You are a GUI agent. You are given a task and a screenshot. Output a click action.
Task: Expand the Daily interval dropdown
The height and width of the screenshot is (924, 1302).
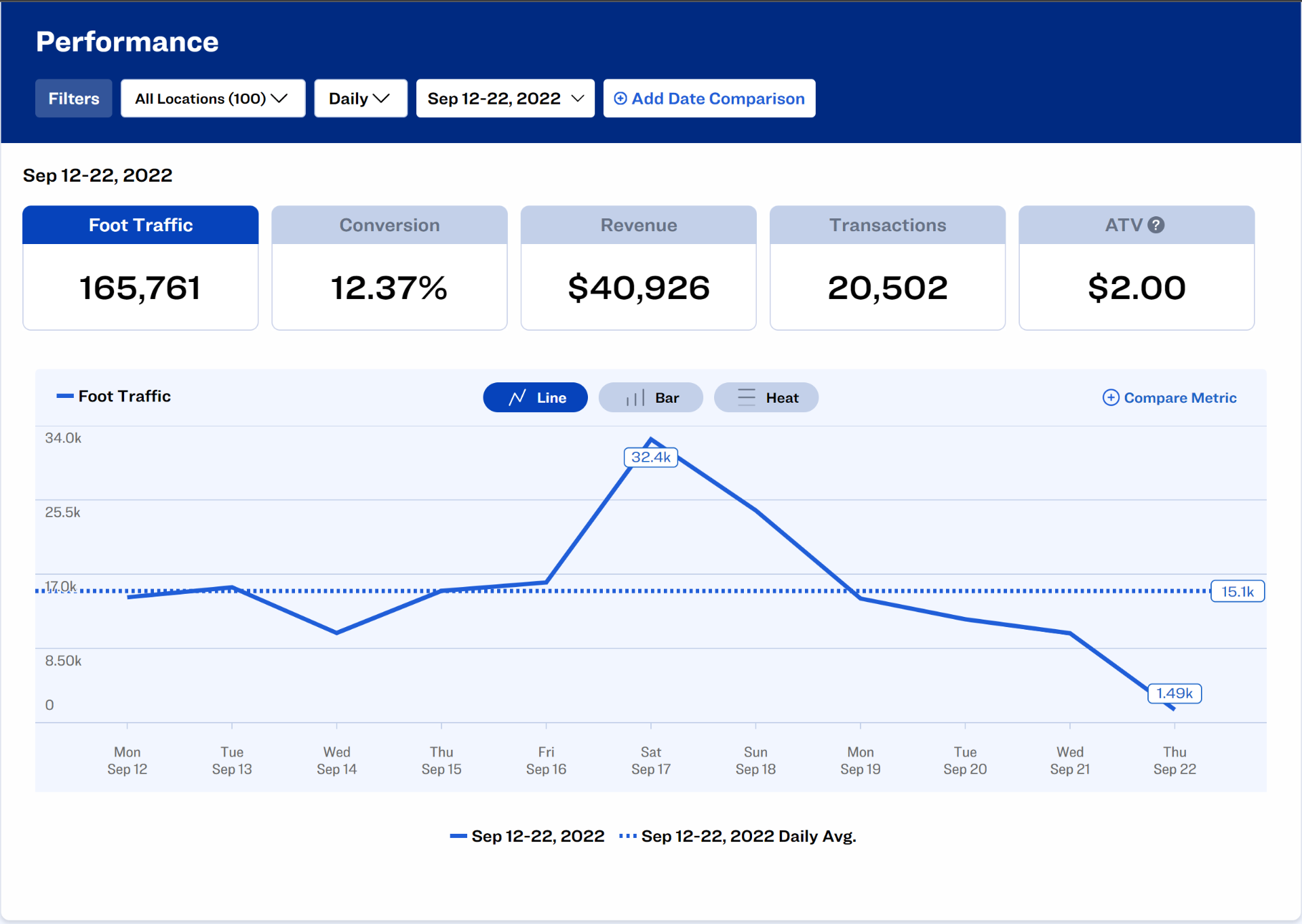click(x=360, y=99)
